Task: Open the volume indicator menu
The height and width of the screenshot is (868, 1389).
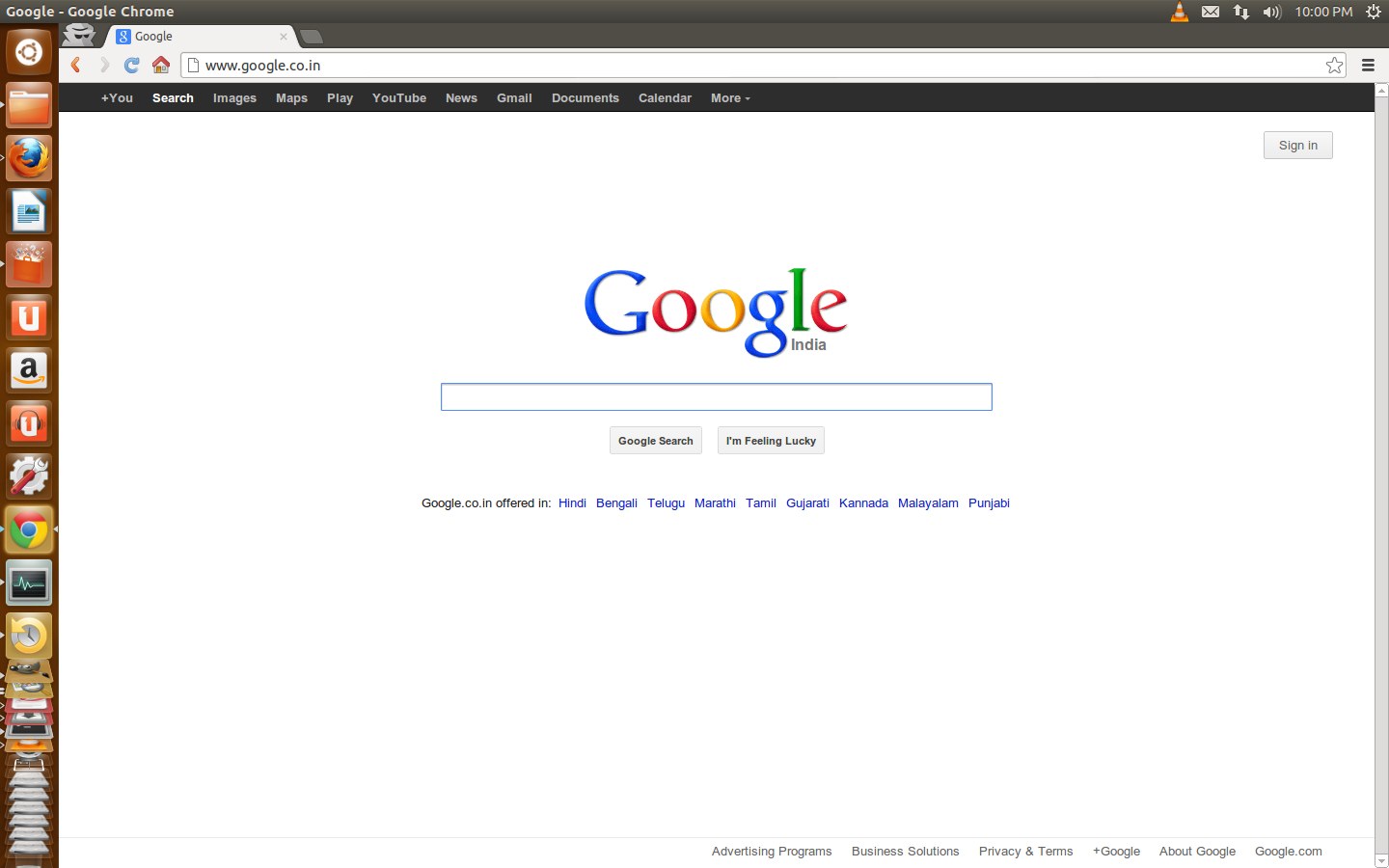Action: (1271, 12)
